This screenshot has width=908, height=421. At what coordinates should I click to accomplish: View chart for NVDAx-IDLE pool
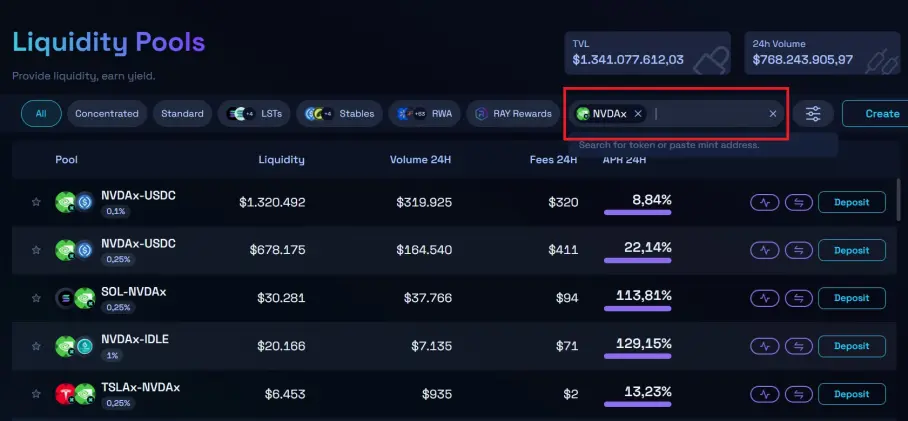(x=765, y=346)
